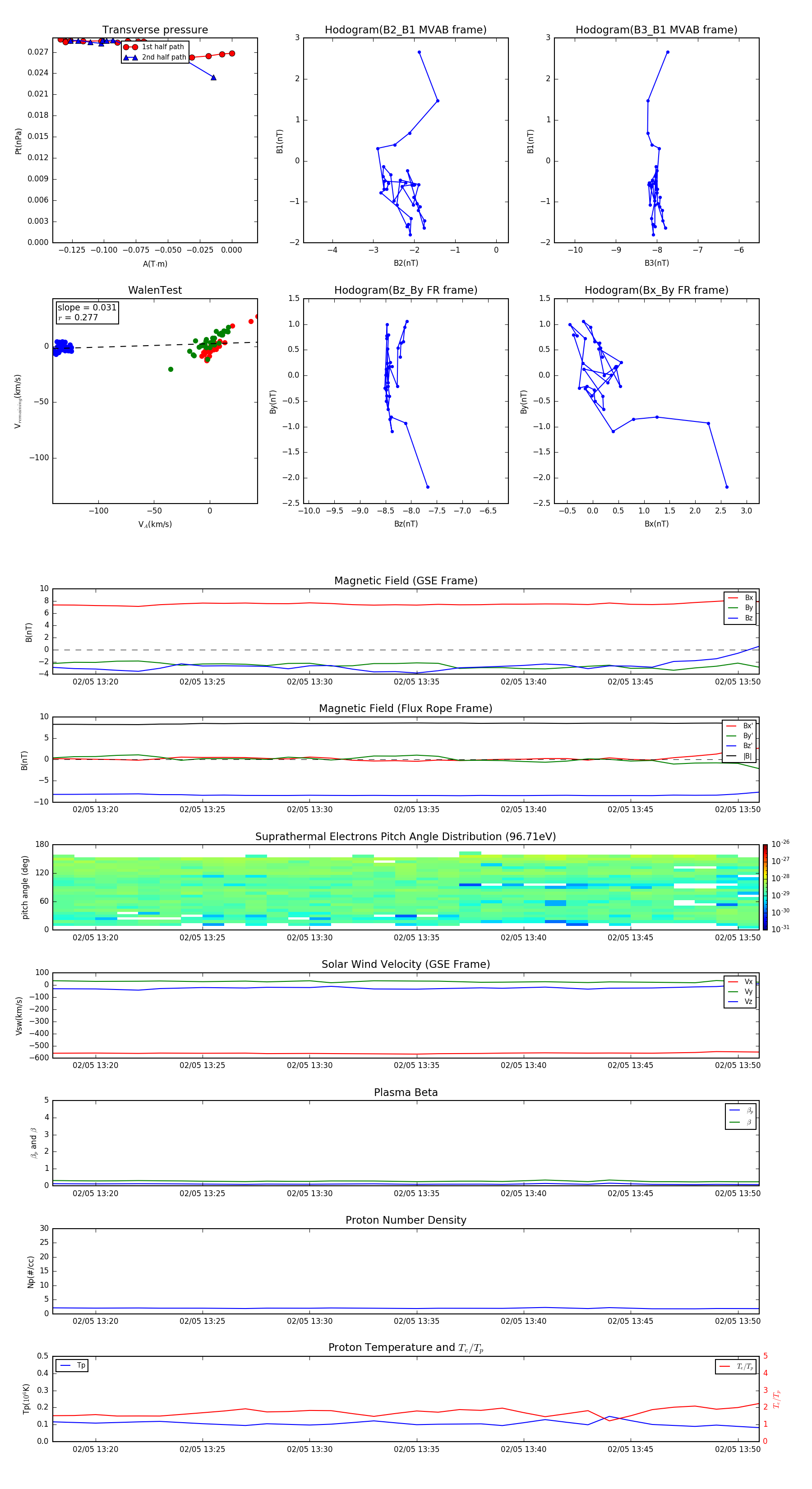Click the 'Magnetic Field (GSE Frame)' title
Image resolution: width=812 pixels, height=1489 pixels.
[x=406, y=581]
